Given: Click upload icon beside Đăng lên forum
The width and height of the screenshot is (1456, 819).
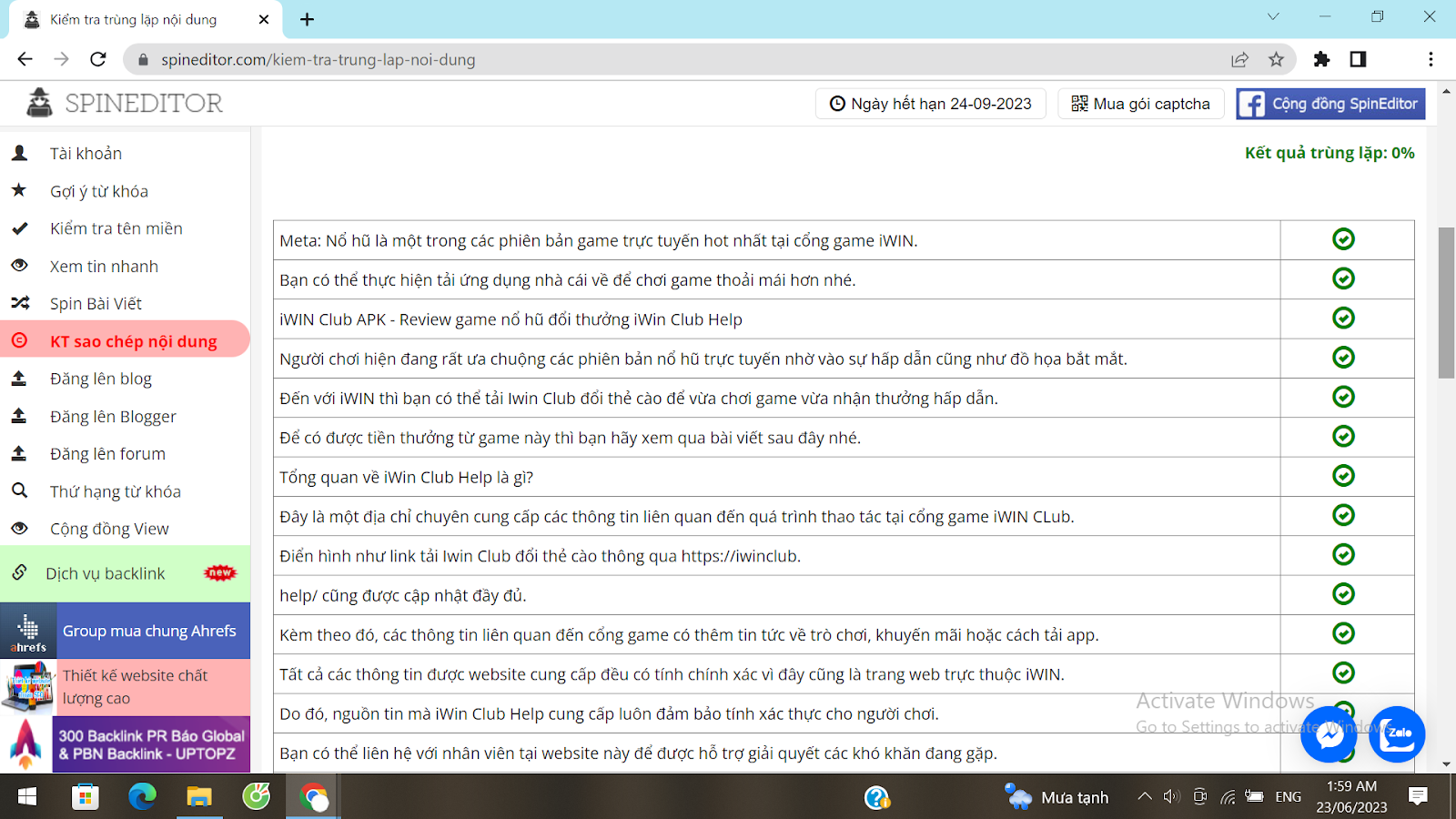Looking at the screenshot, I should (x=19, y=453).
